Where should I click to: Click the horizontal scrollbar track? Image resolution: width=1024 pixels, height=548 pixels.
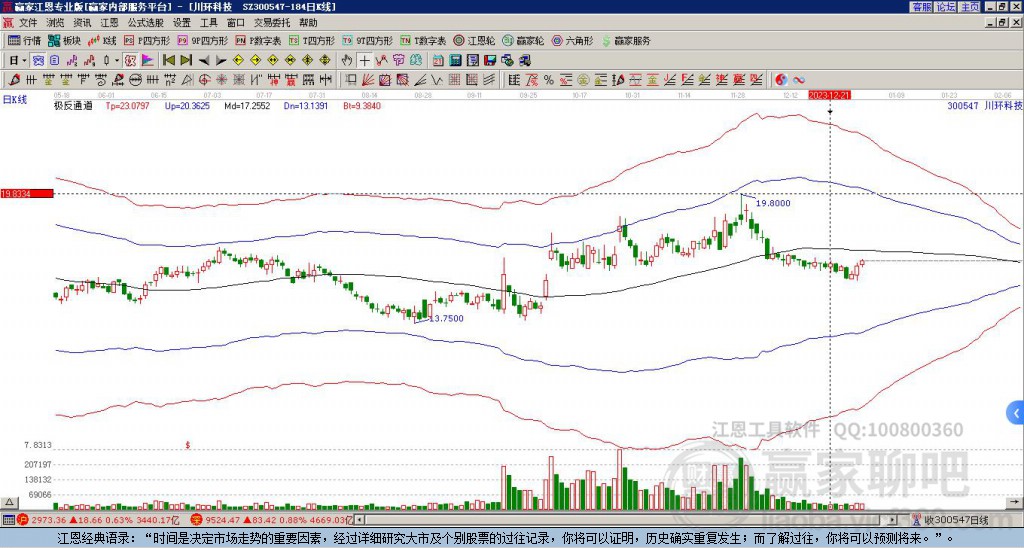click(626, 520)
